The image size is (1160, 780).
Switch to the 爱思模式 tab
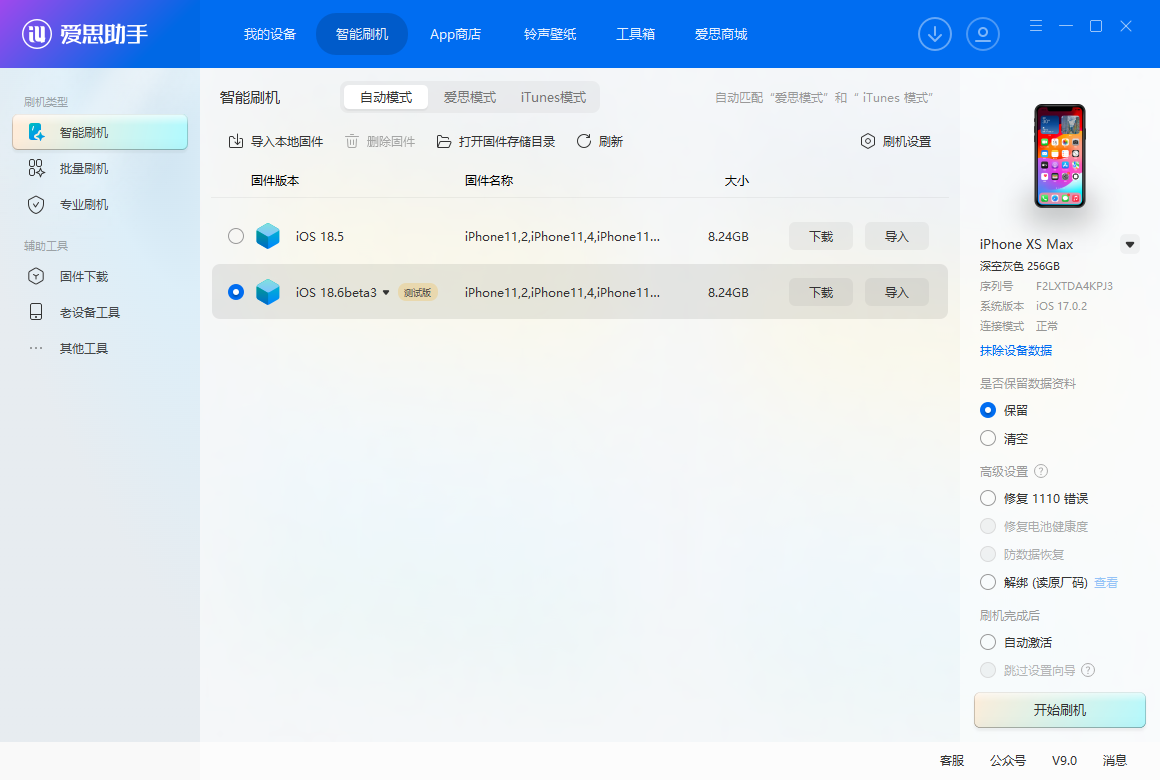pyautogui.click(x=469, y=97)
